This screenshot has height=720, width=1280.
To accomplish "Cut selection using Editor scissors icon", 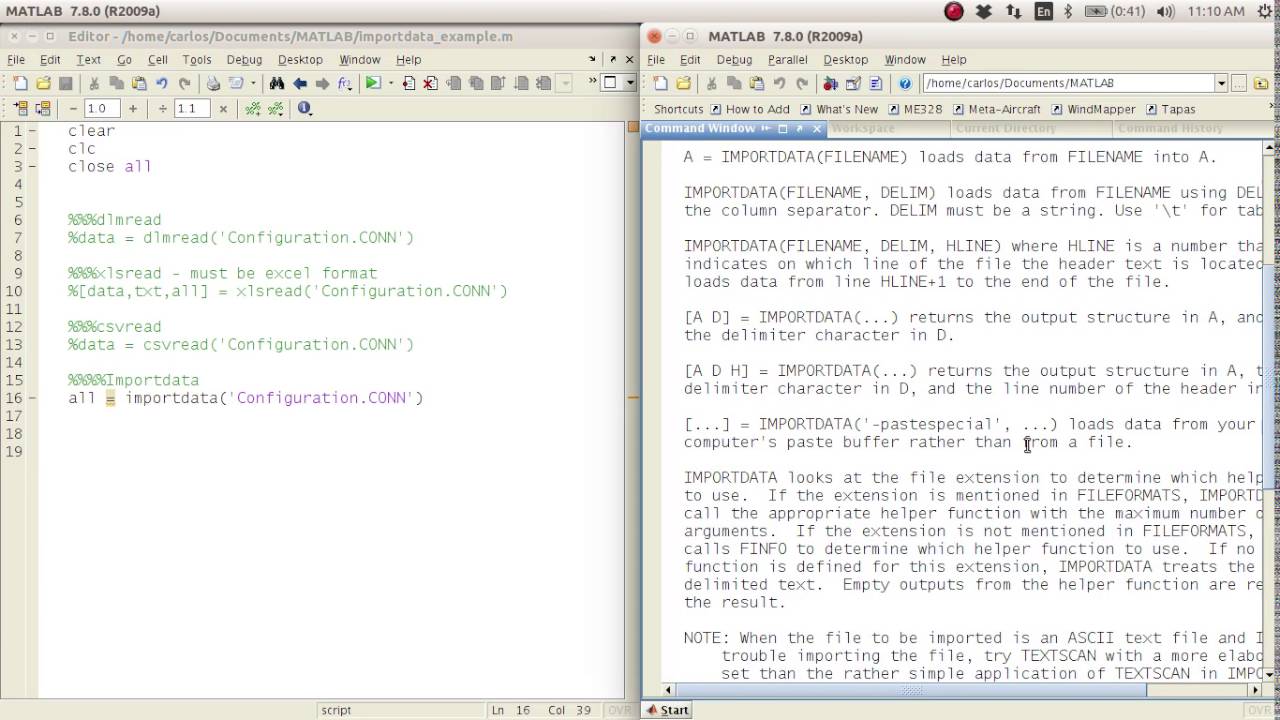I will tap(94, 83).
